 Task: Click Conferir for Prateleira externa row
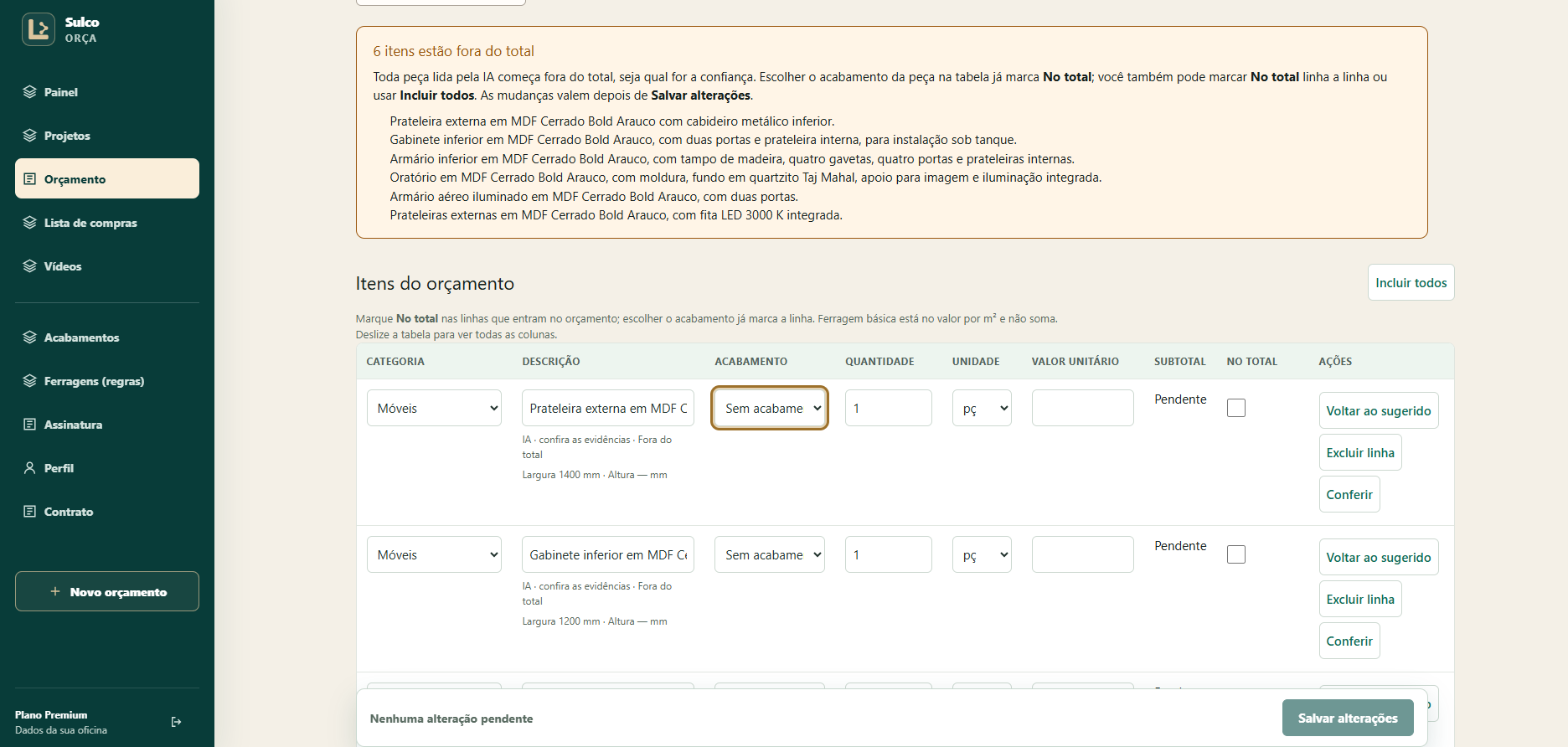tap(1349, 495)
